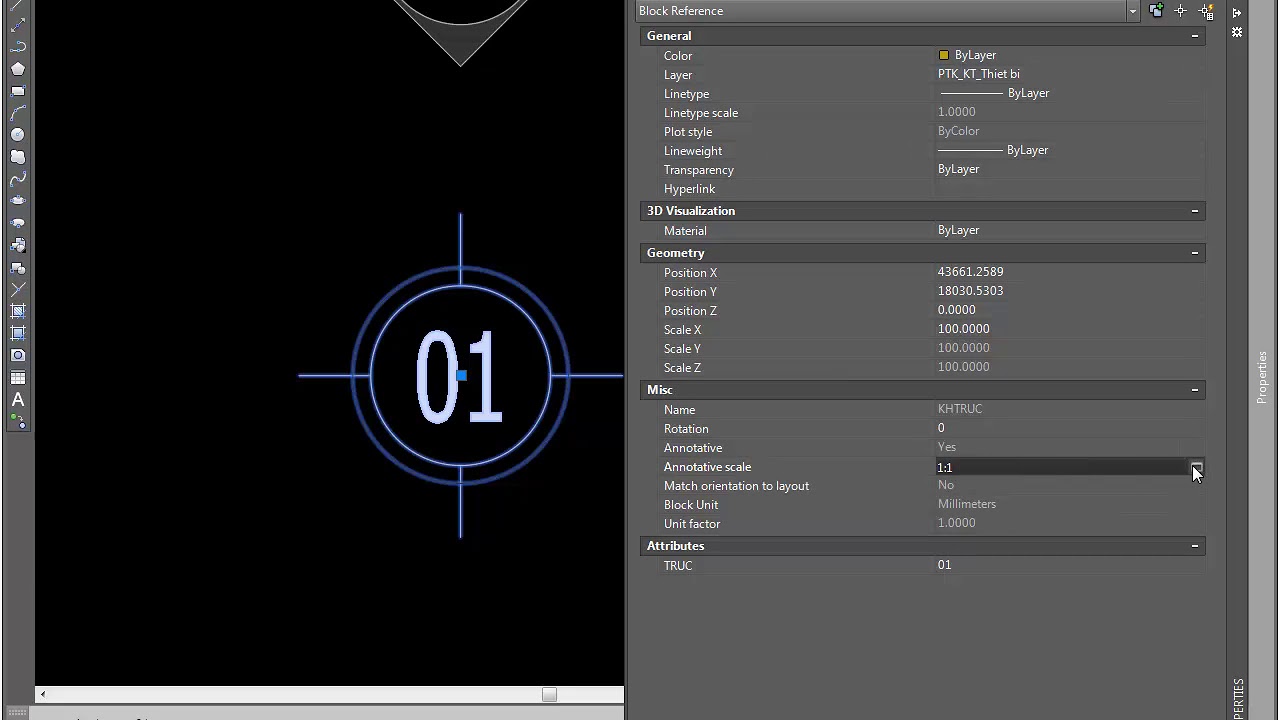Select the Linetype scale property label
This screenshot has width=1280, height=720.
click(701, 113)
